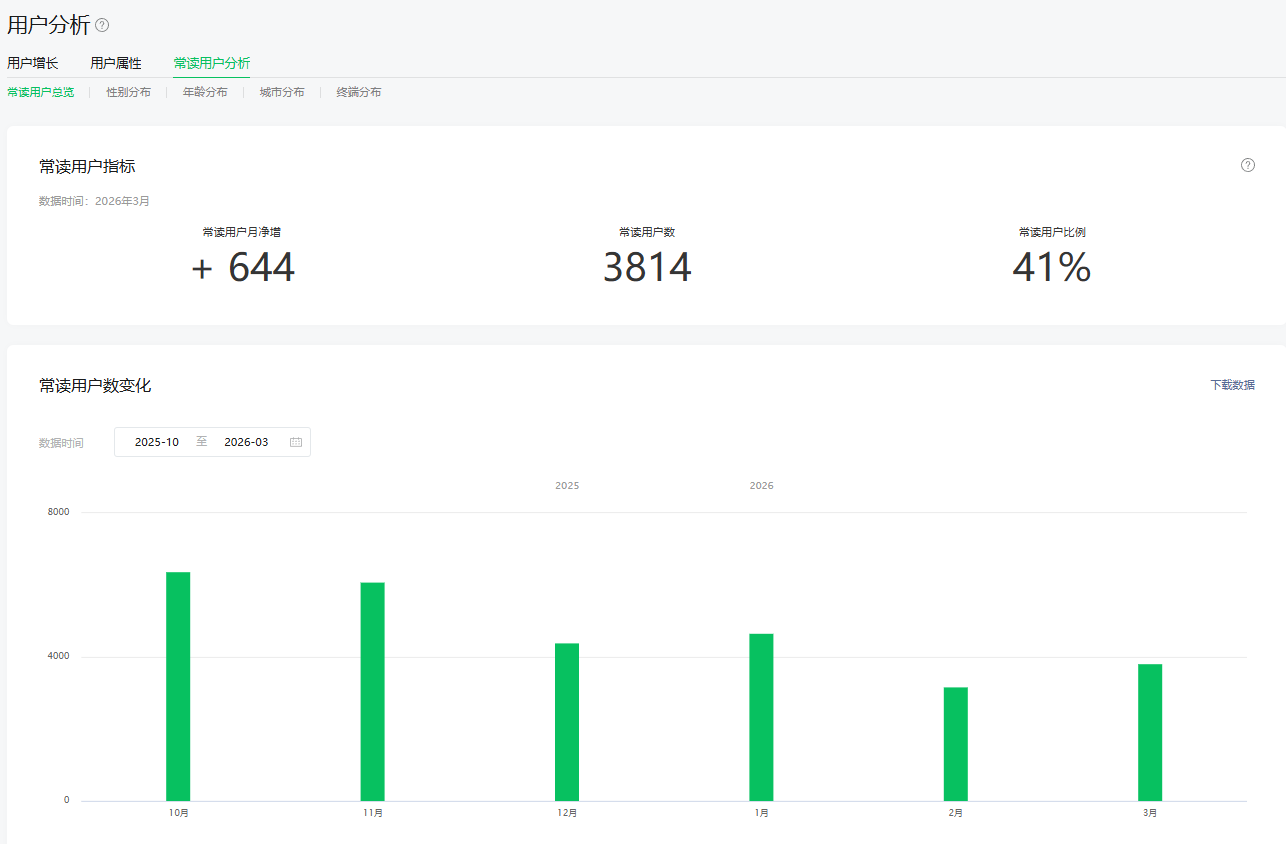Select the 常读用户分析 tab
Image resolution: width=1286 pixels, height=844 pixels.
click(211, 63)
